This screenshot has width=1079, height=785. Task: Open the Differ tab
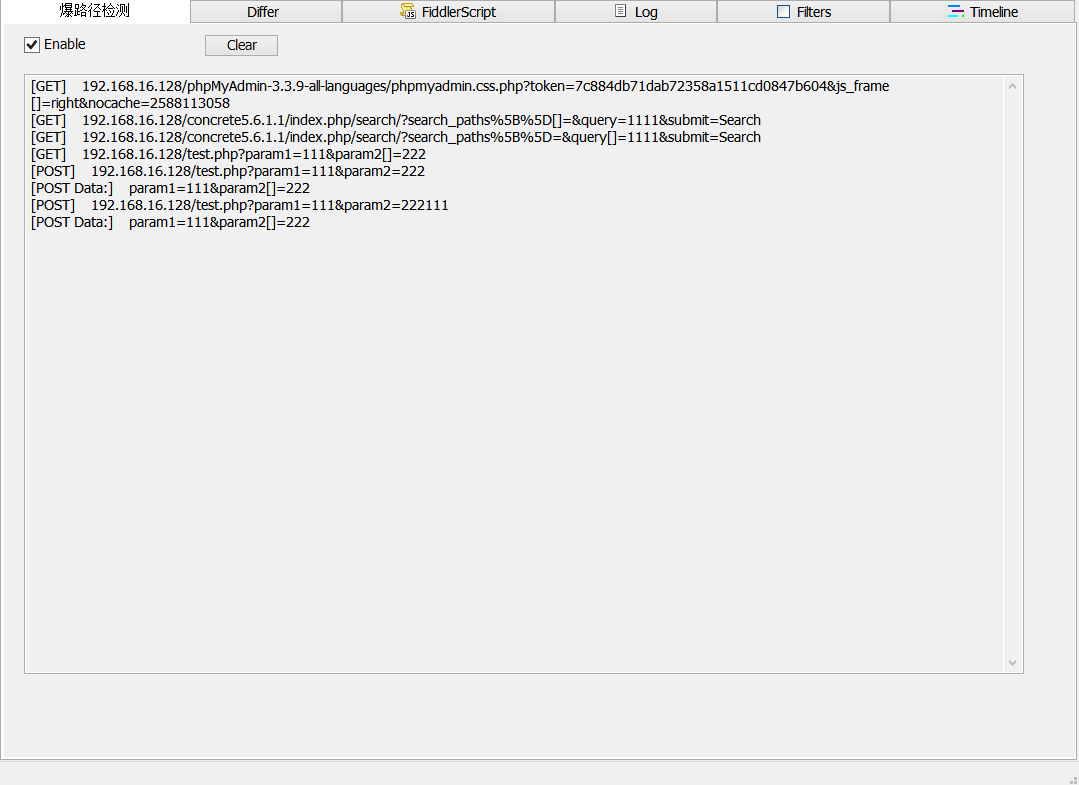(x=263, y=12)
